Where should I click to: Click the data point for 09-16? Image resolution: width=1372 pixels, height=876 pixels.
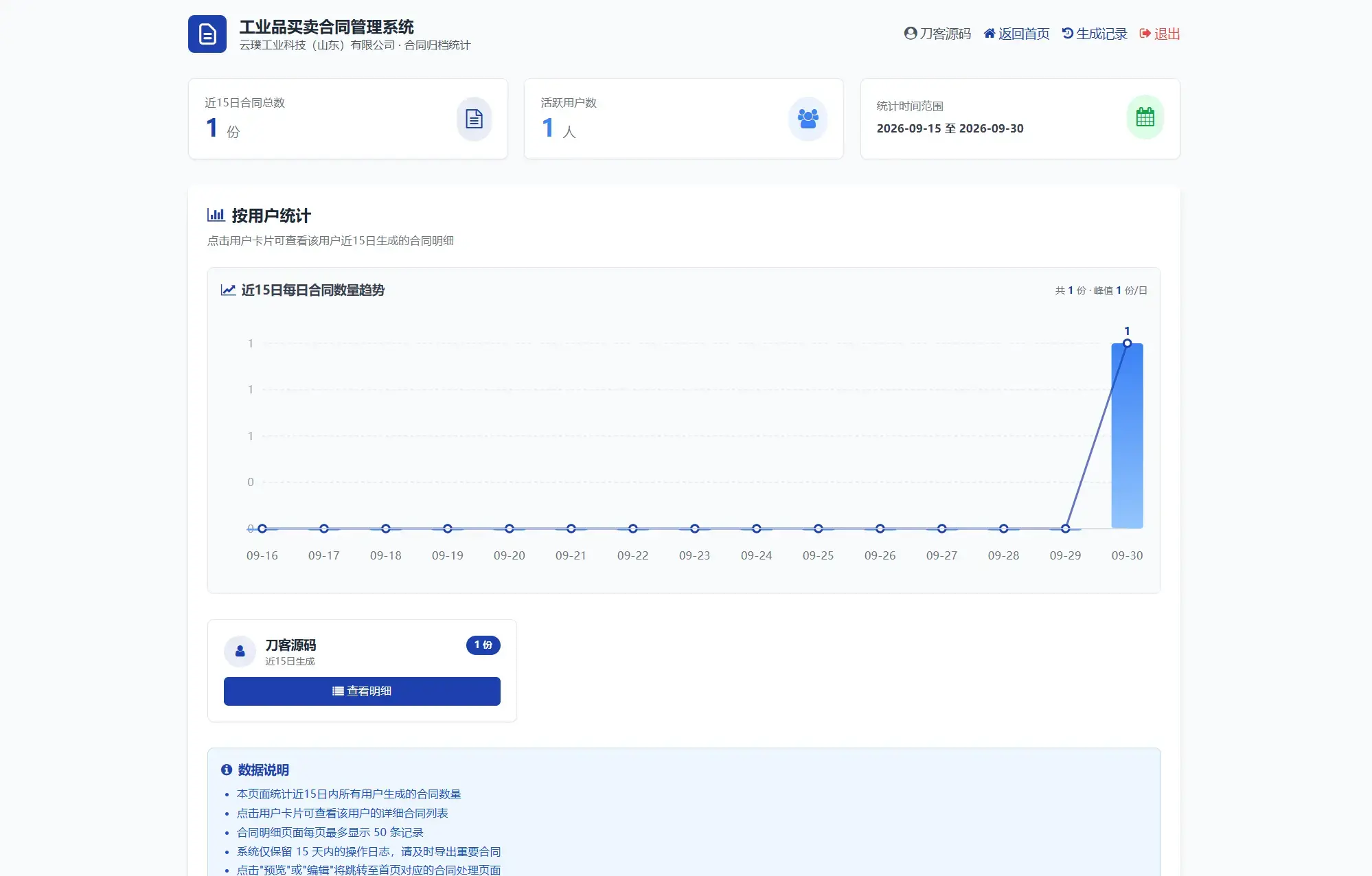click(262, 529)
